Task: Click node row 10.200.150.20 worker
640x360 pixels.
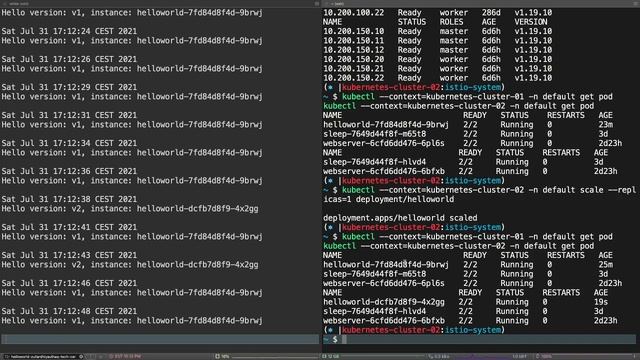Action: 438,60
